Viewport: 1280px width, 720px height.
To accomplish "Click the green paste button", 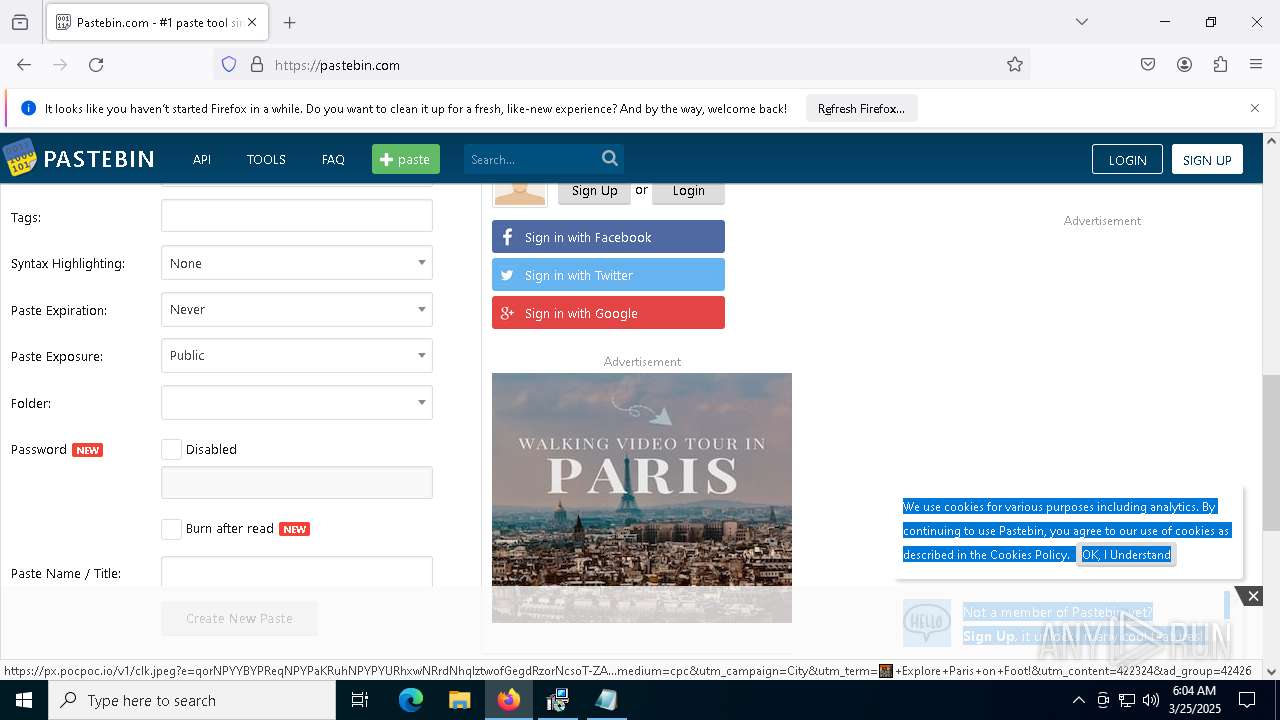I will [x=406, y=159].
